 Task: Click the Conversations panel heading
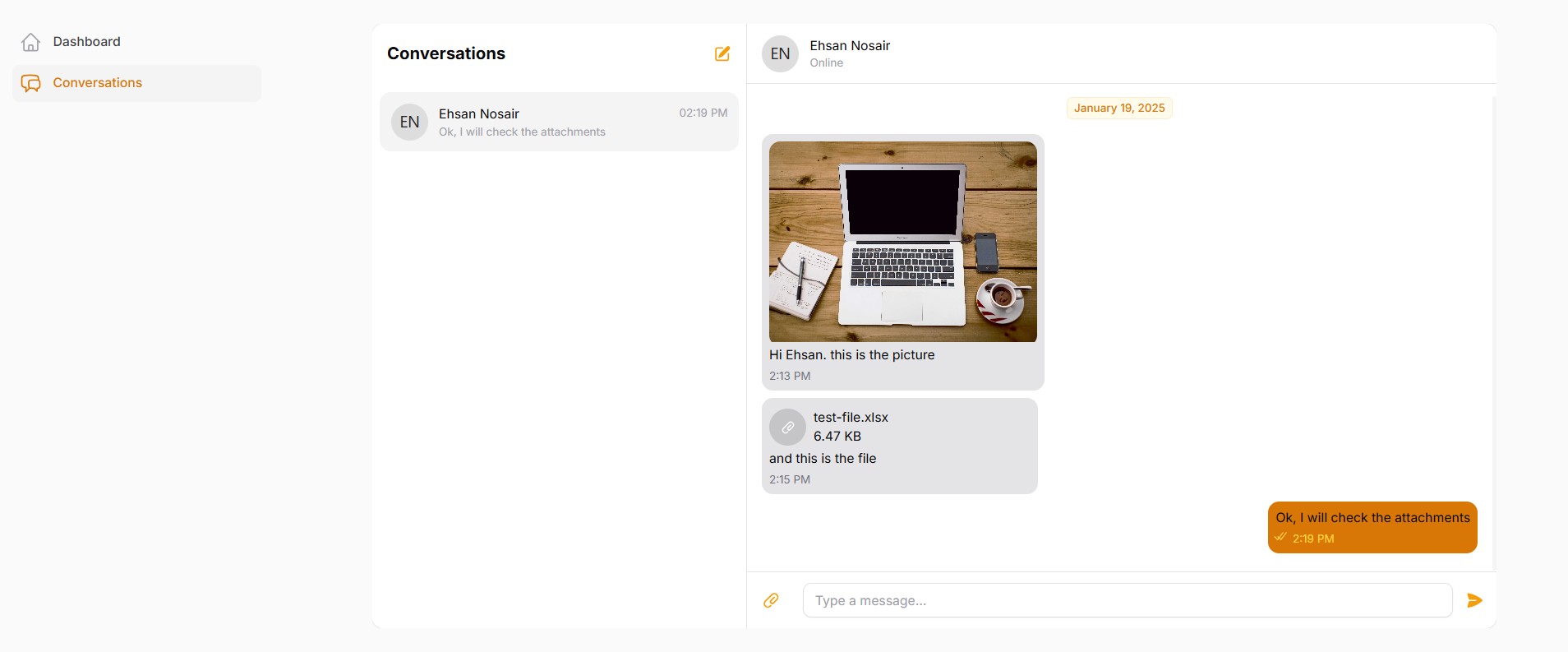click(x=446, y=53)
